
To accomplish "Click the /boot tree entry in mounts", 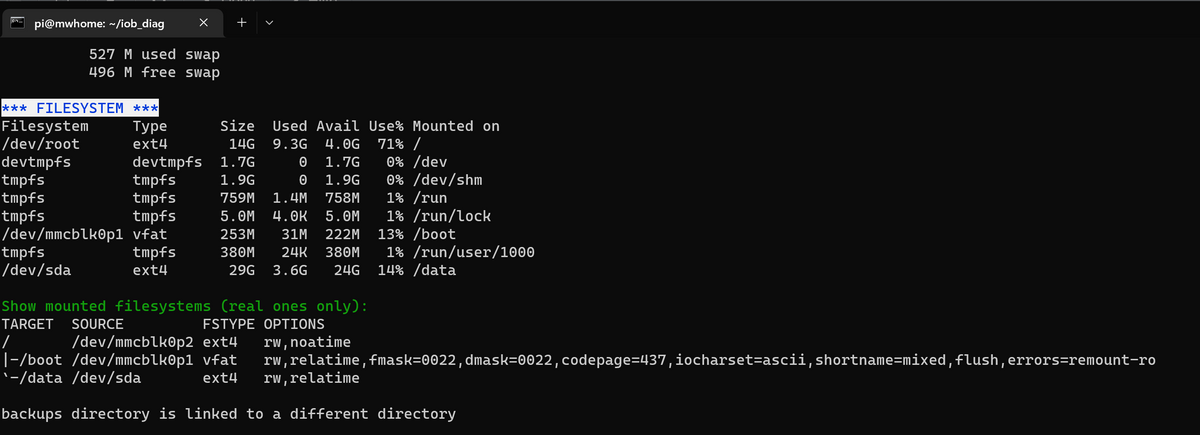I will pos(31,360).
